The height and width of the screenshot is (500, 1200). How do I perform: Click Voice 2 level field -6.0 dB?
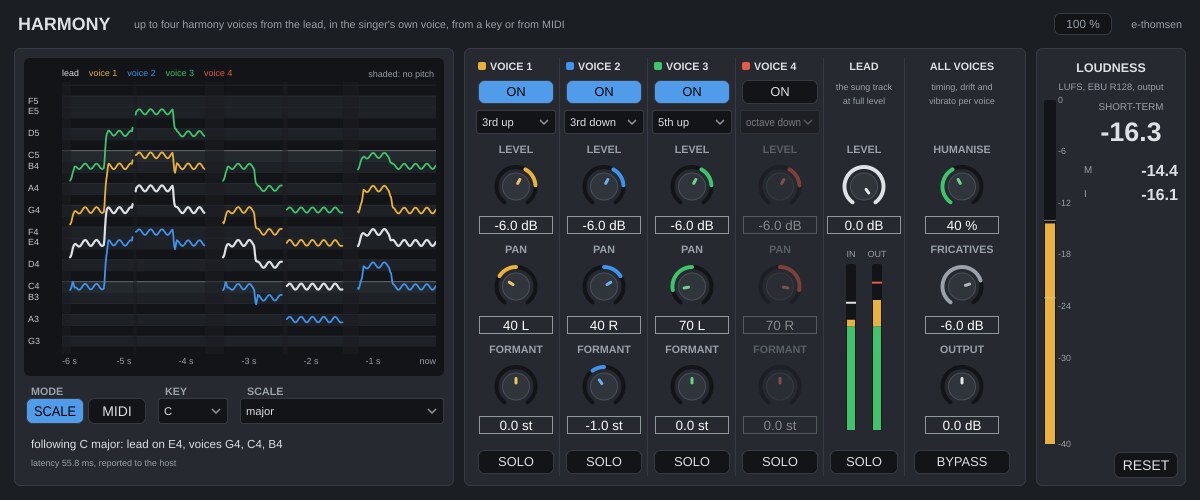[604, 225]
